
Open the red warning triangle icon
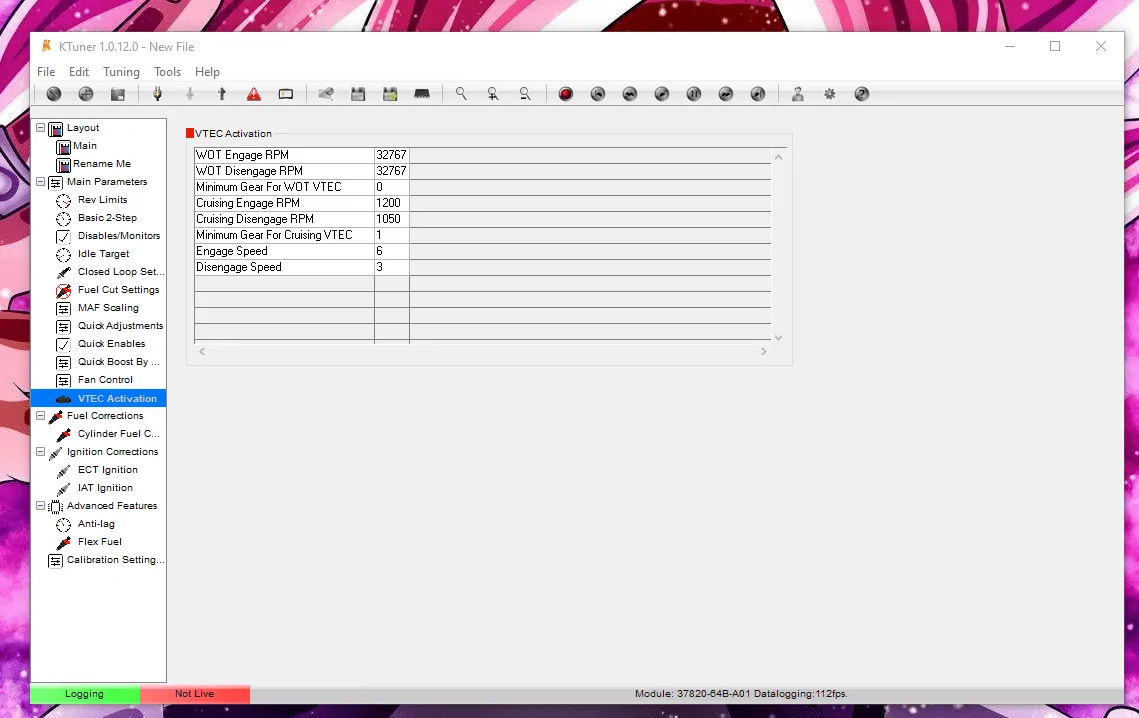[254, 94]
